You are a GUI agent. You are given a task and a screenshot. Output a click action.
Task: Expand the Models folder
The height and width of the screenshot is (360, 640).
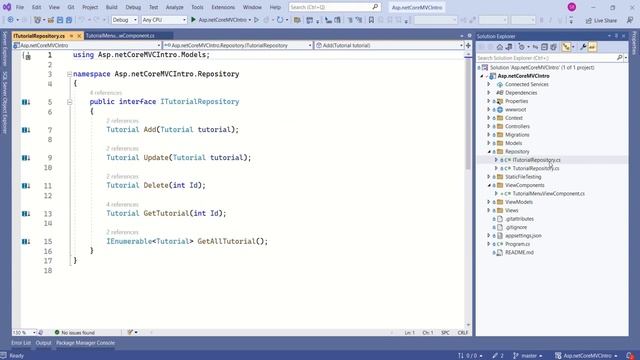(489, 143)
